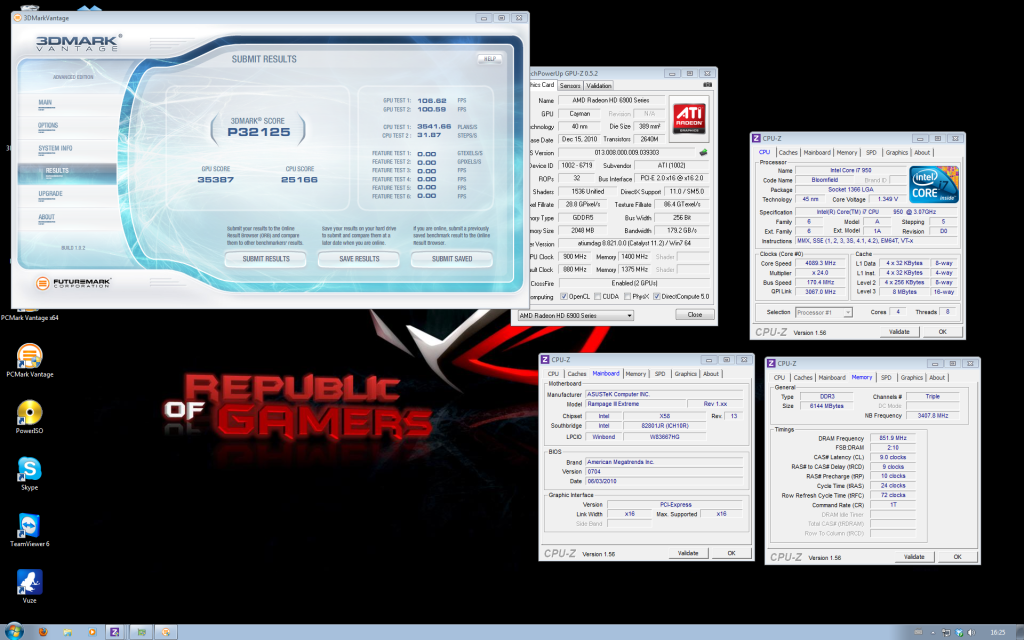Open Firefox from the taskbar
Viewport: 1024px width, 640px height.
tap(43, 632)
